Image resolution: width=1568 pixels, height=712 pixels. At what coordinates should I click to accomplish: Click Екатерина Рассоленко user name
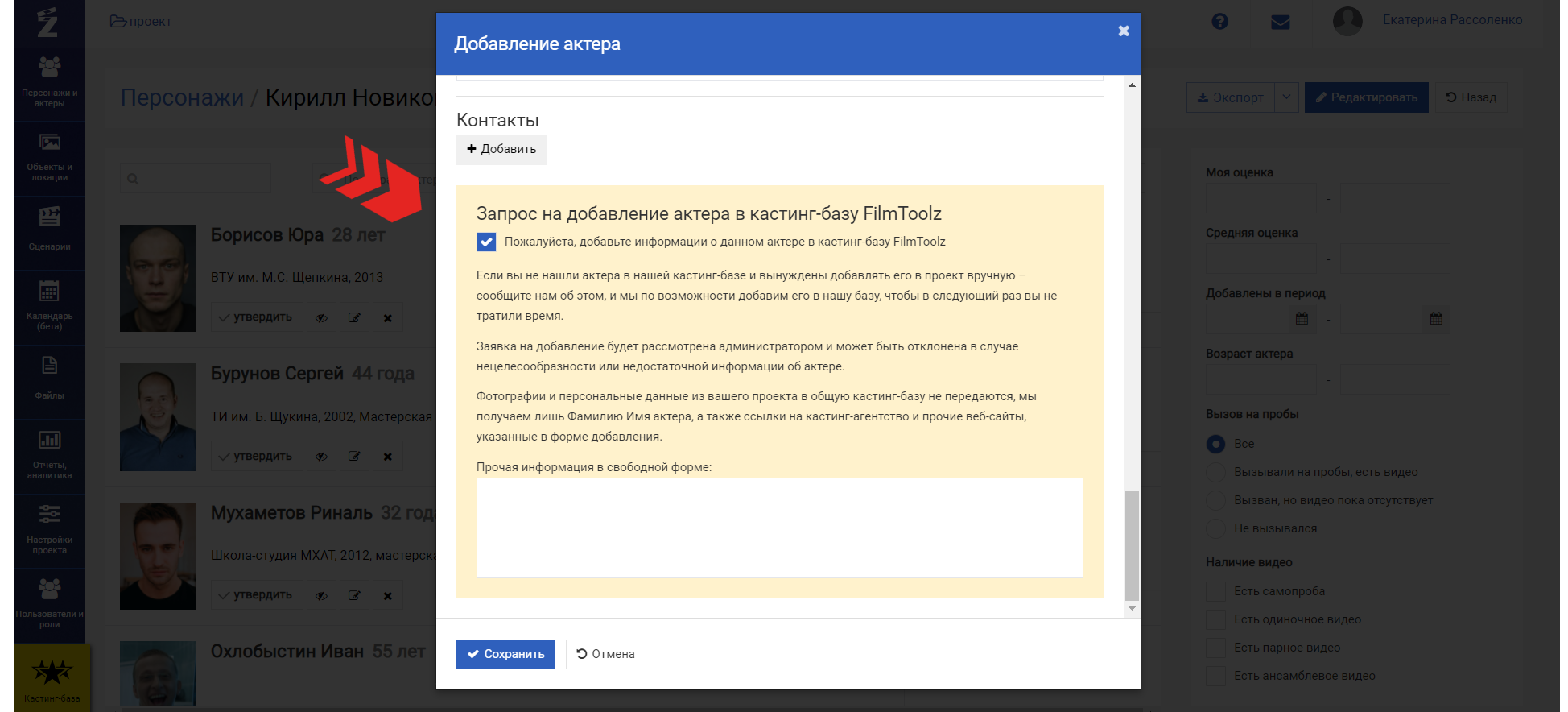(x=1452, y=20)
